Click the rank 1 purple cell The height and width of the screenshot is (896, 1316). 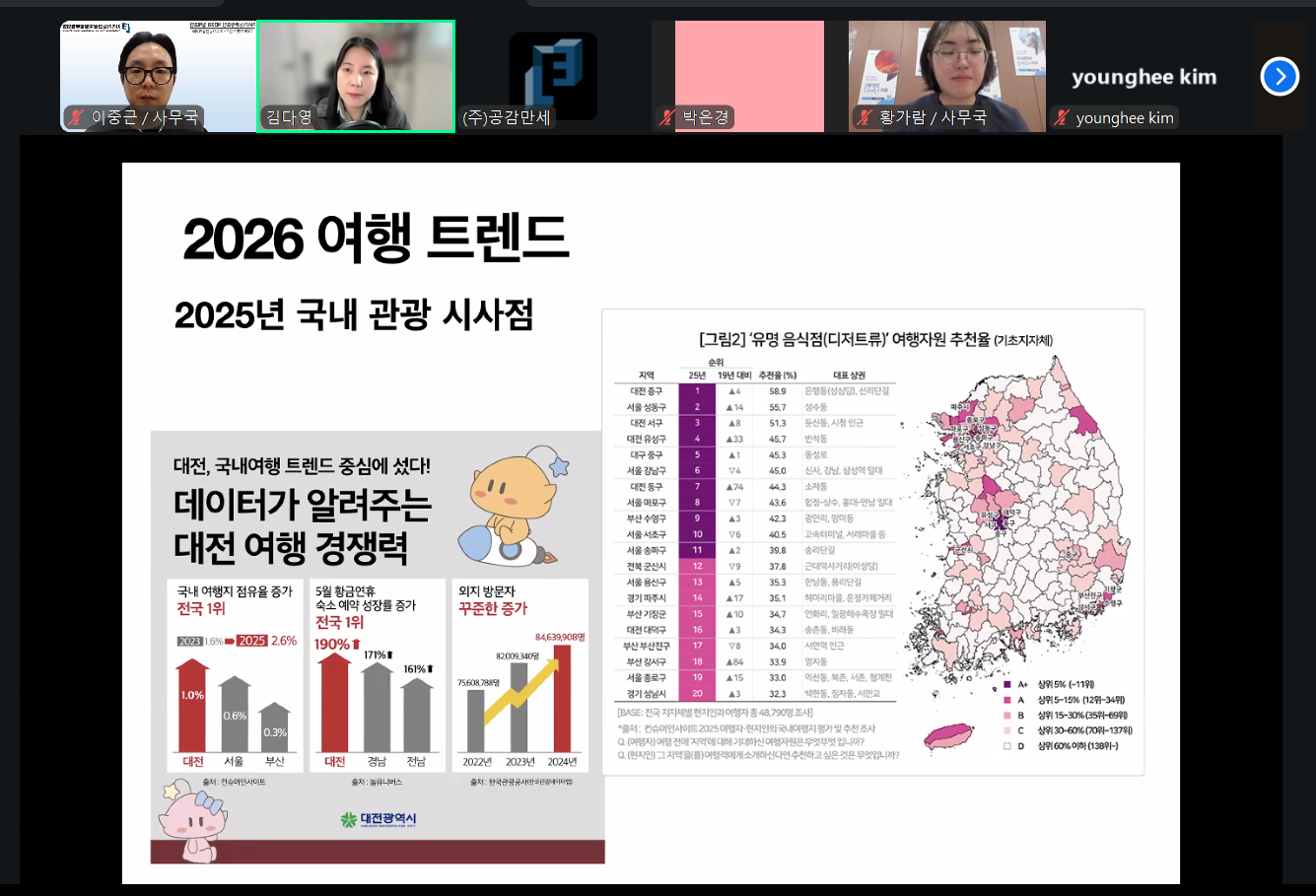coord(697,391)
